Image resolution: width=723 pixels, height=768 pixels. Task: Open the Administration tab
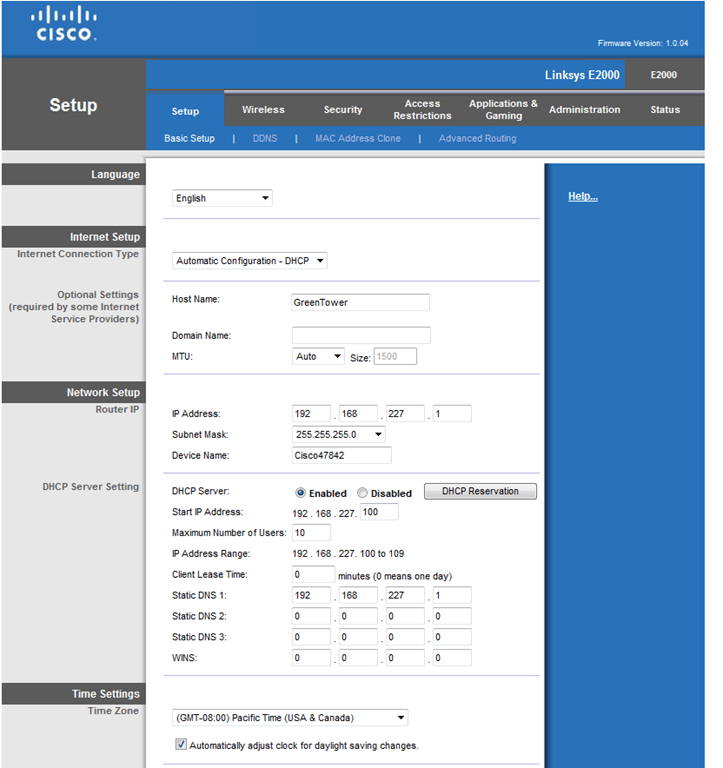[584, 110]
